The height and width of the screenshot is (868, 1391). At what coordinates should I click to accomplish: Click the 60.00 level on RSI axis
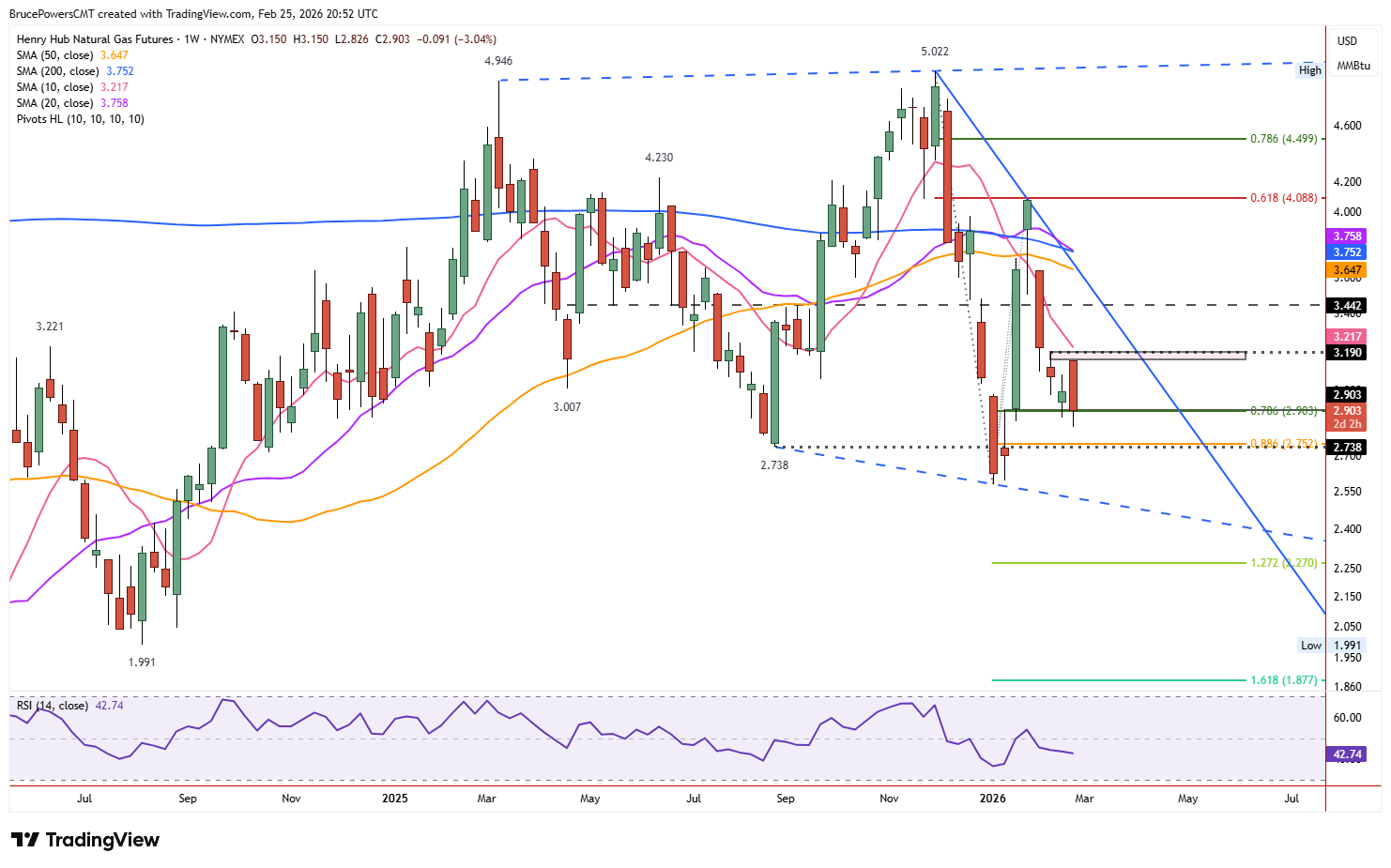click(1347, 718)
